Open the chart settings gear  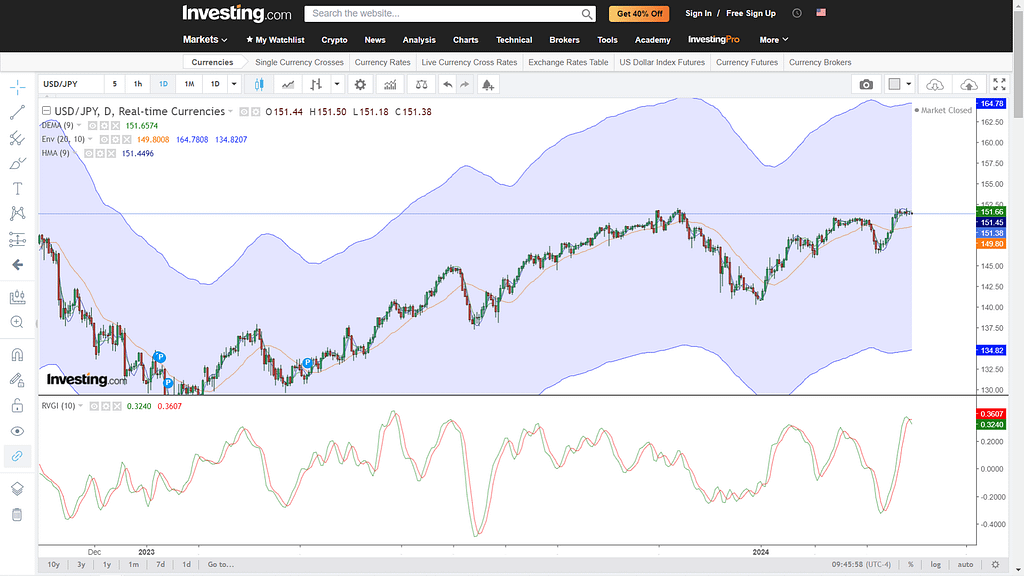click(360, 85)
